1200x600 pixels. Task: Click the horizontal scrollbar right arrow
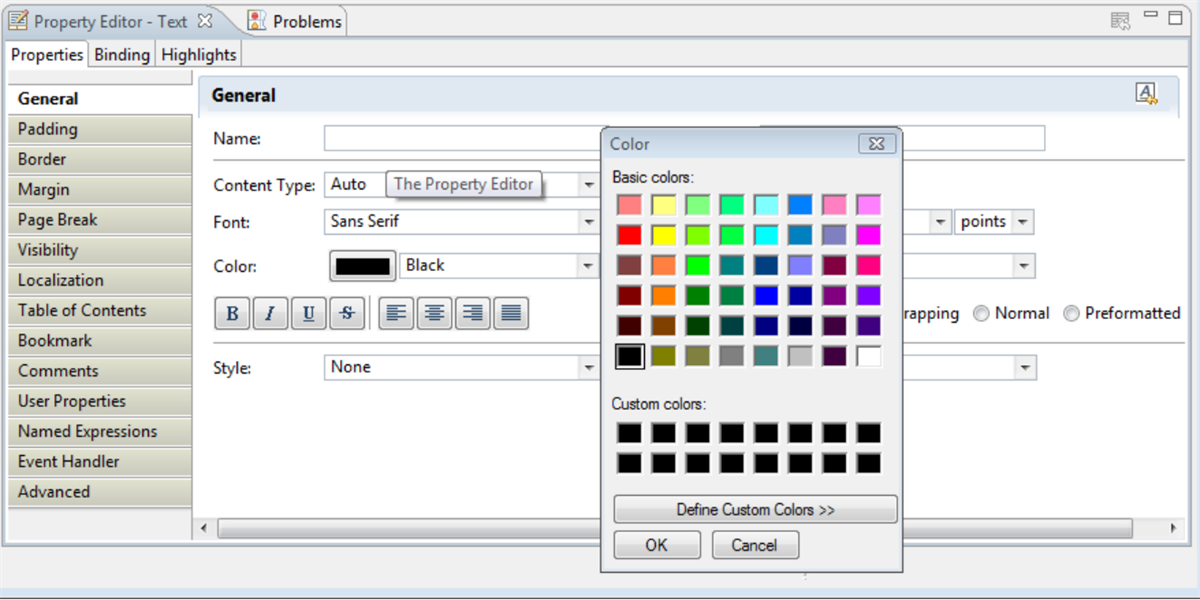(1174, 528)
